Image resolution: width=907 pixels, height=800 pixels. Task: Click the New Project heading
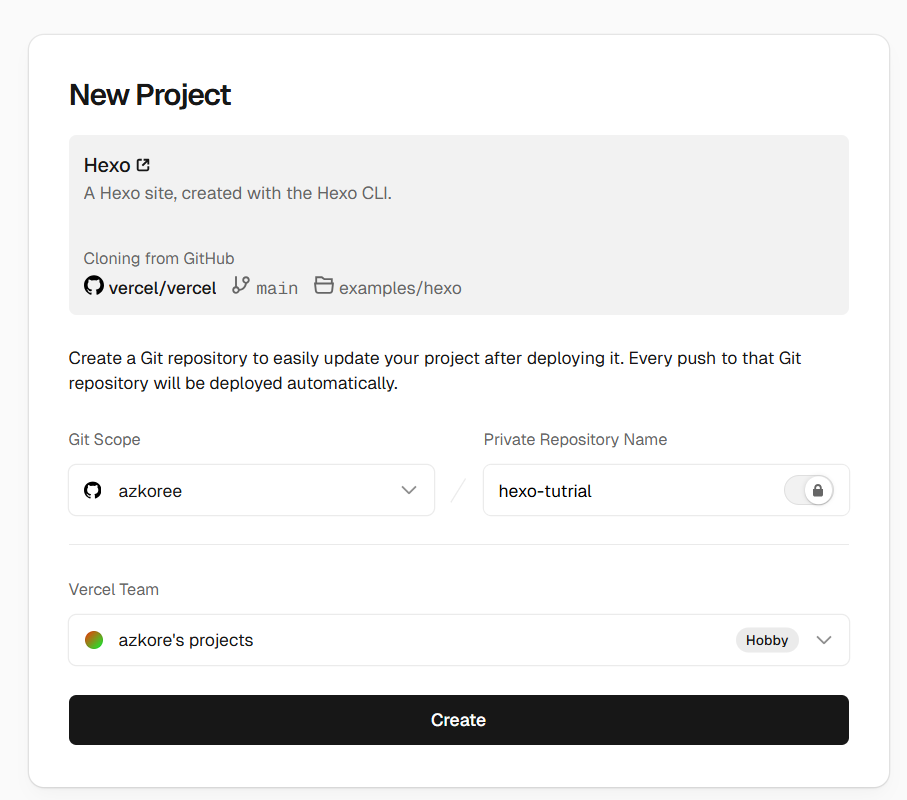(x=150, y=95)
